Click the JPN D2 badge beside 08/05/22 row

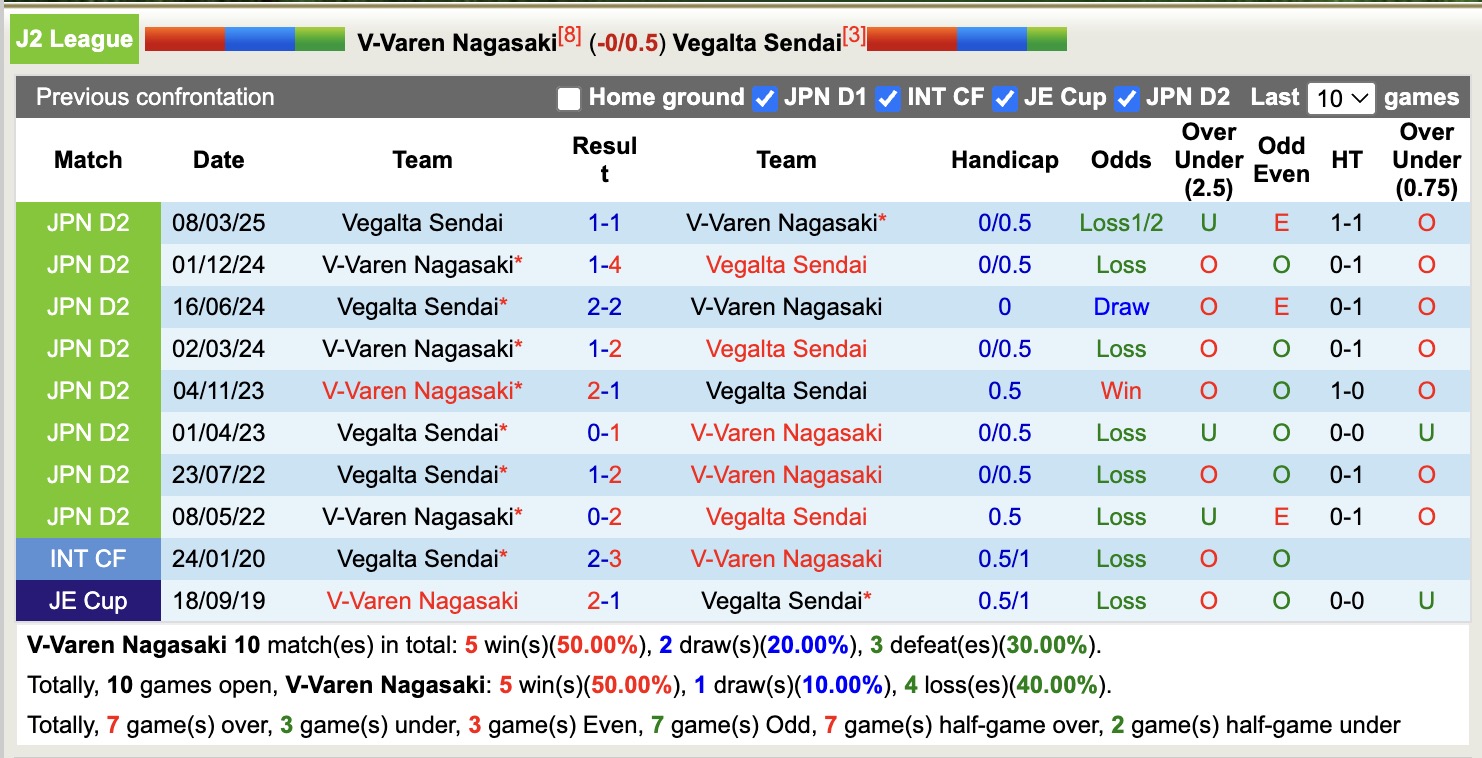(88, 517)
